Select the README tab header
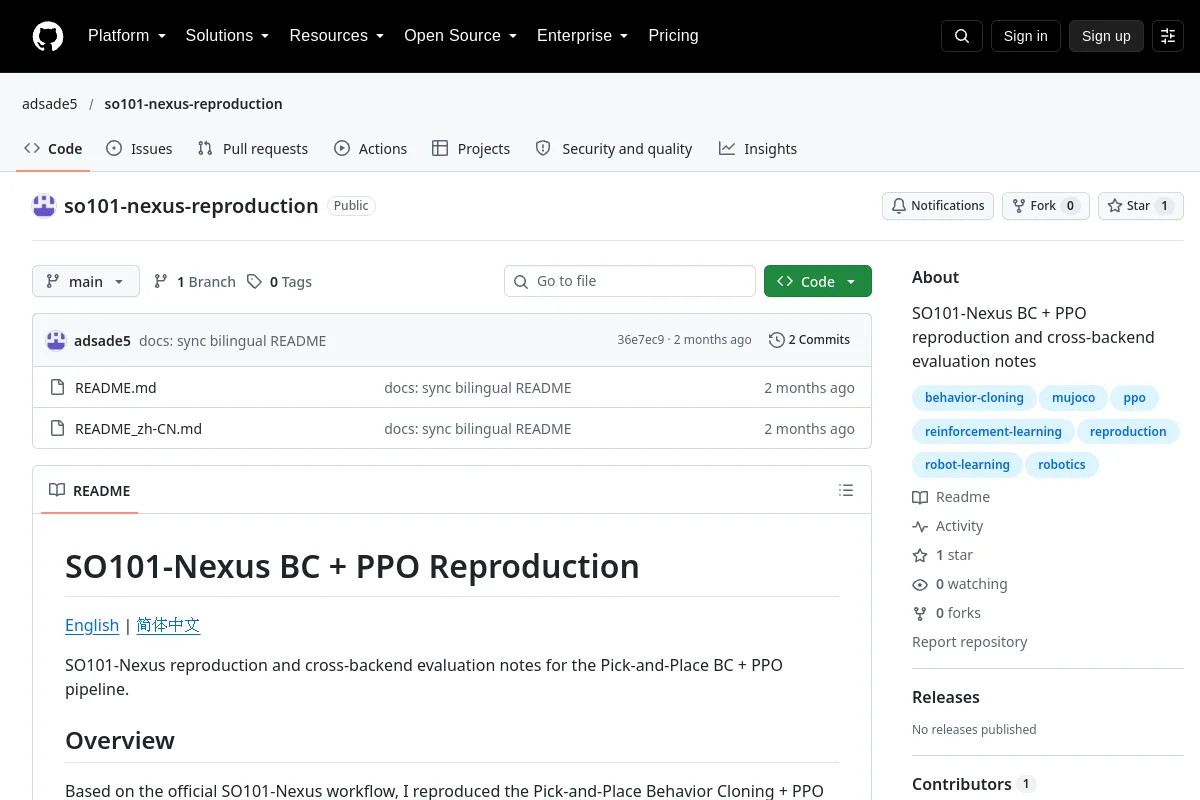Viewport: 1200px width, 800px height. pos(90,491)
